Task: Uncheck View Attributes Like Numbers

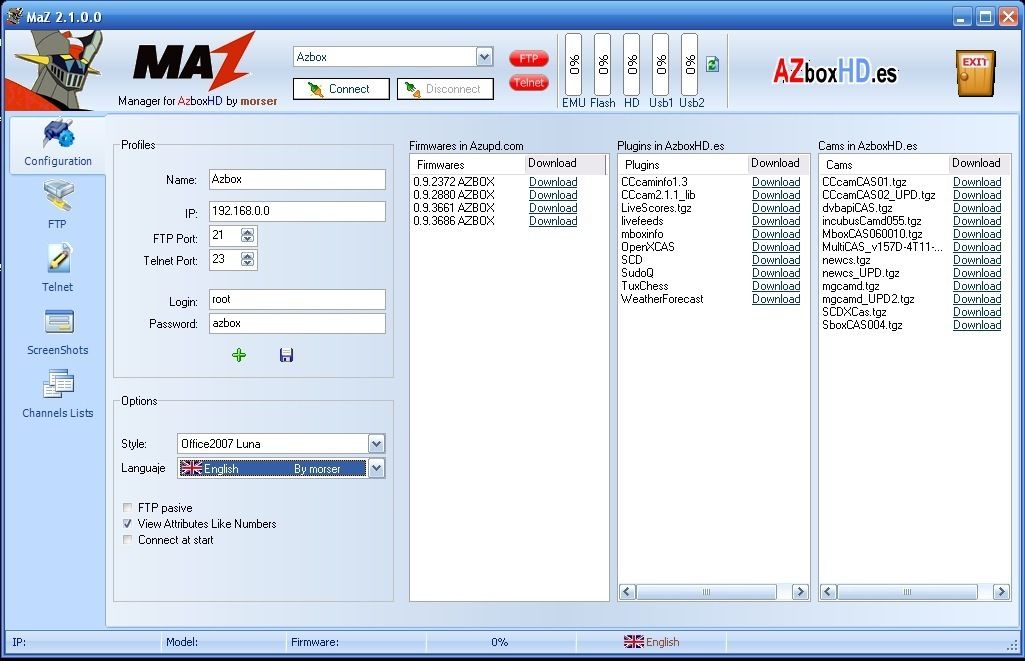Action: pyautogui.click(x=127, y=524)
